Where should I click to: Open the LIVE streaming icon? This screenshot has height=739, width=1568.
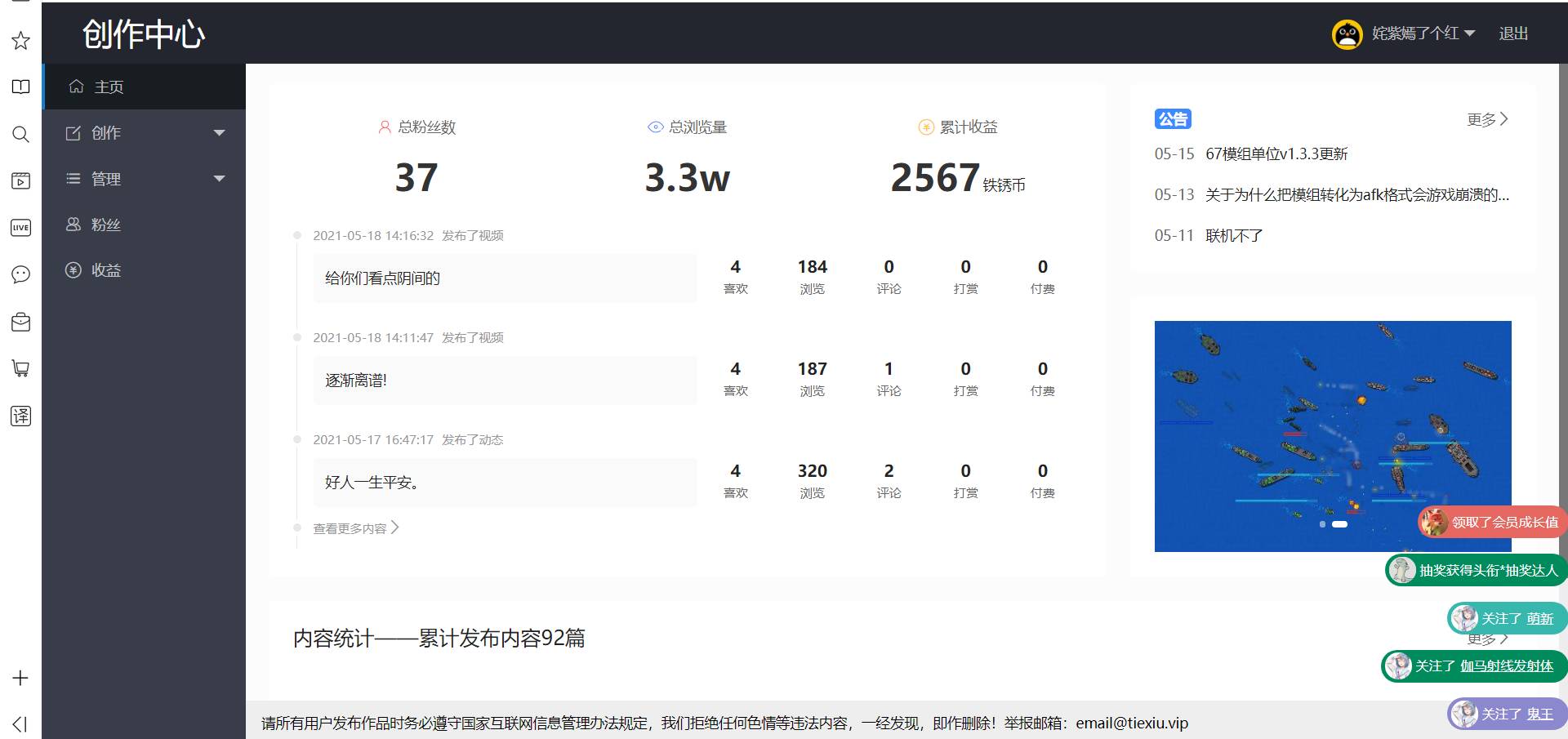[x=20, y=228]
